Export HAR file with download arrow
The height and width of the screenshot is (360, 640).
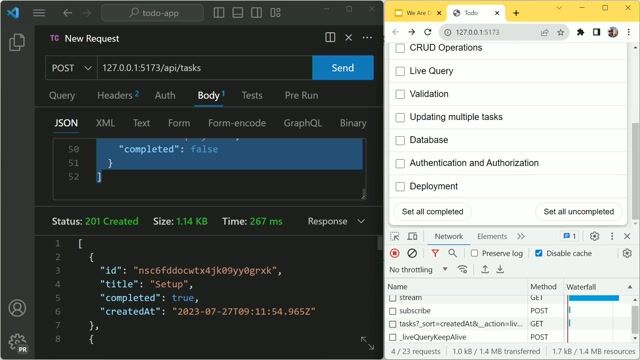click(500, 269)
